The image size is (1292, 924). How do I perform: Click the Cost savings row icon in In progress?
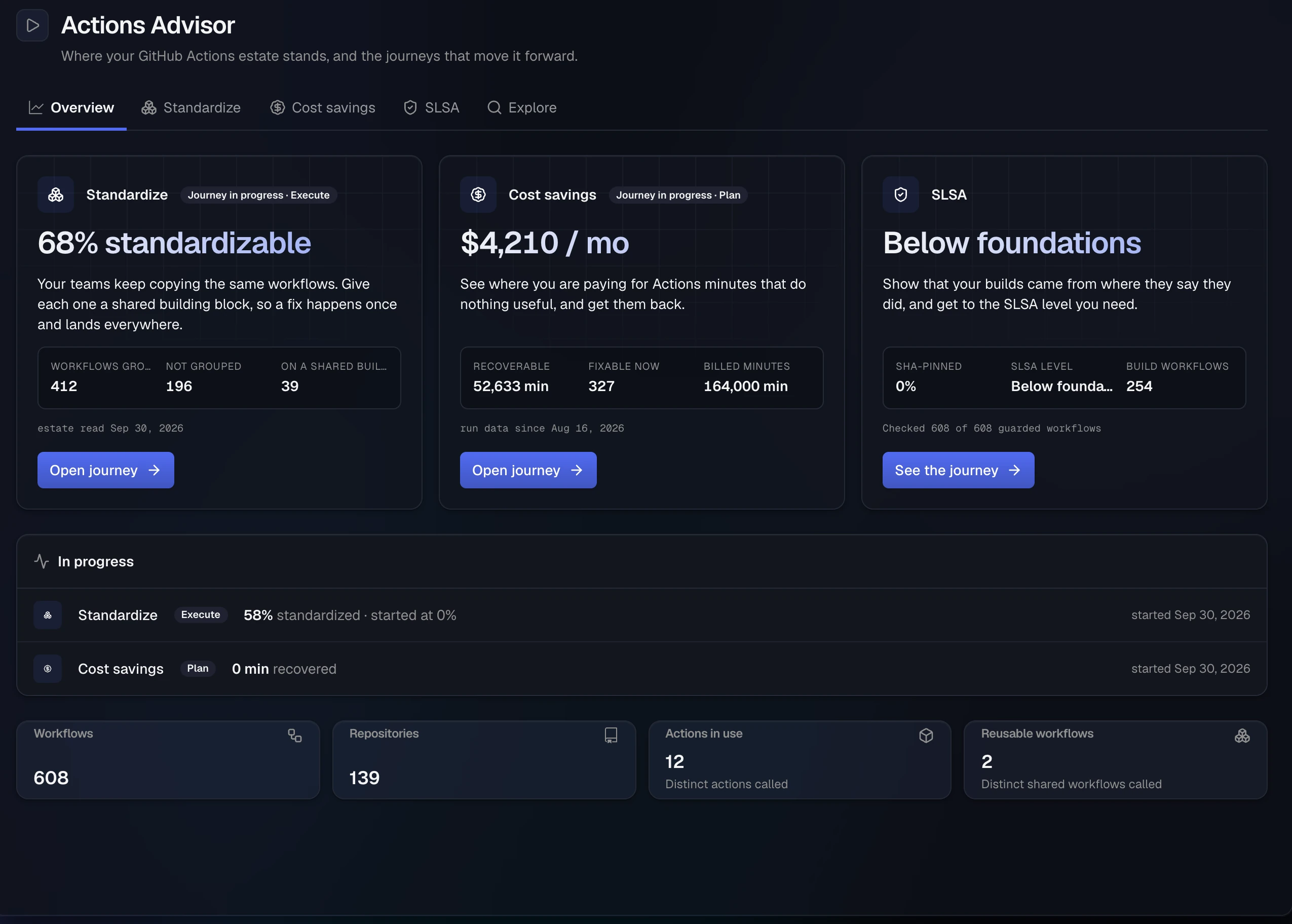click(48, 669)
